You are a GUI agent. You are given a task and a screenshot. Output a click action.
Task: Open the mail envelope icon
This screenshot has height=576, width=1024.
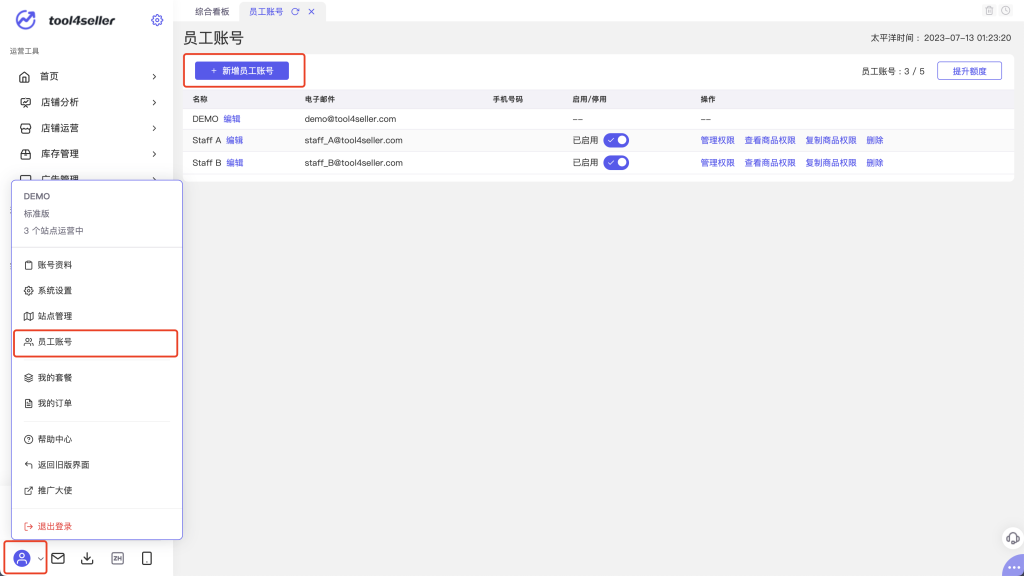58,558
